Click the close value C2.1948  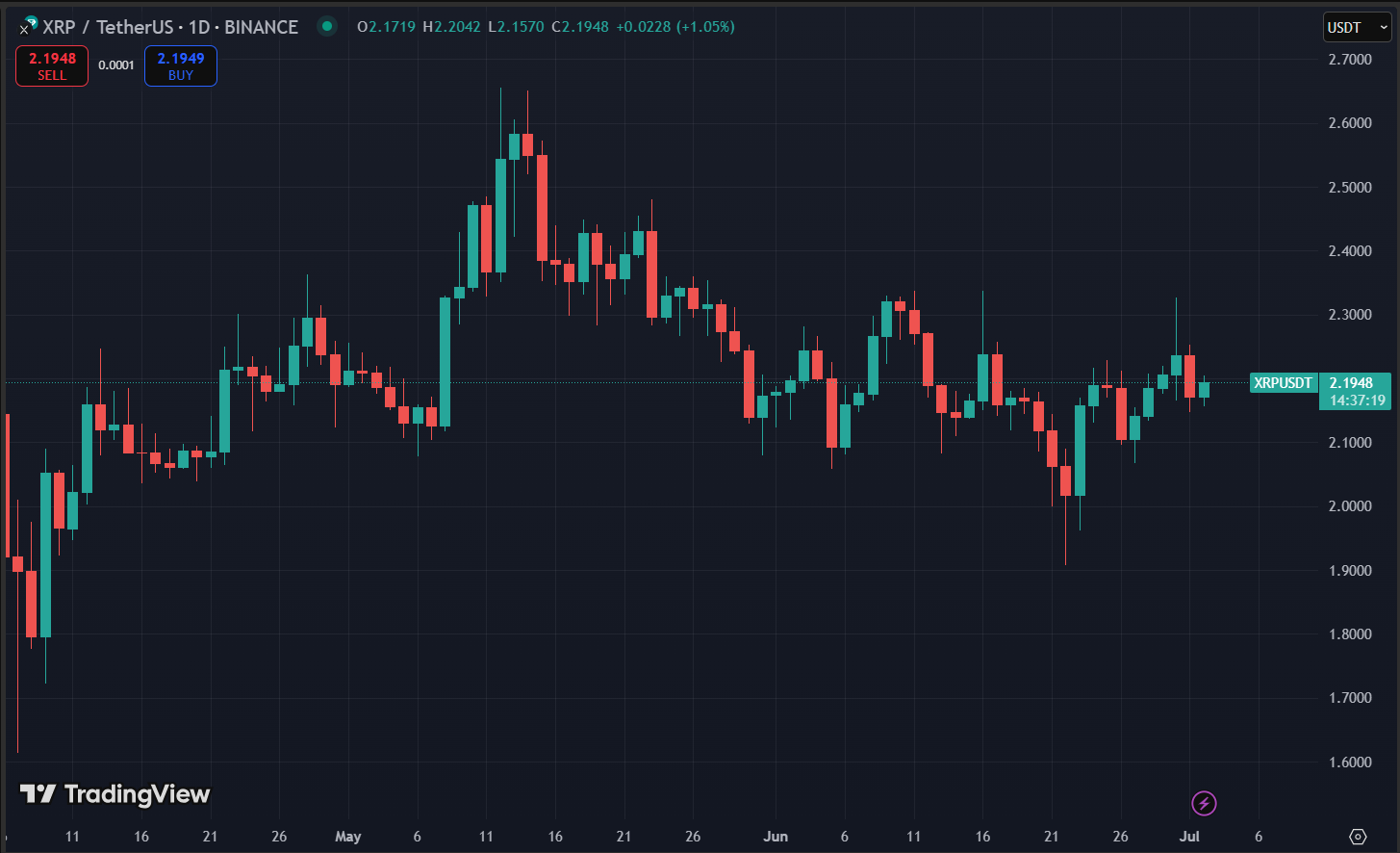tap(580, 27)
